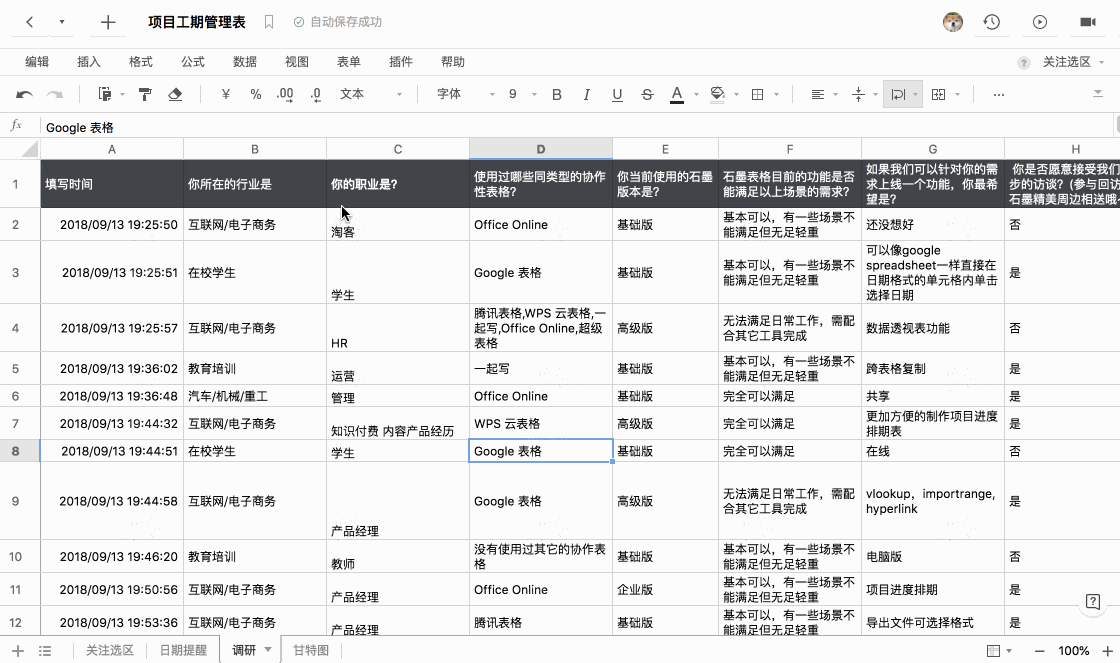Screen dimensions: 1120x663
Task: Click the cell borders icon
Action: point(758,94)
